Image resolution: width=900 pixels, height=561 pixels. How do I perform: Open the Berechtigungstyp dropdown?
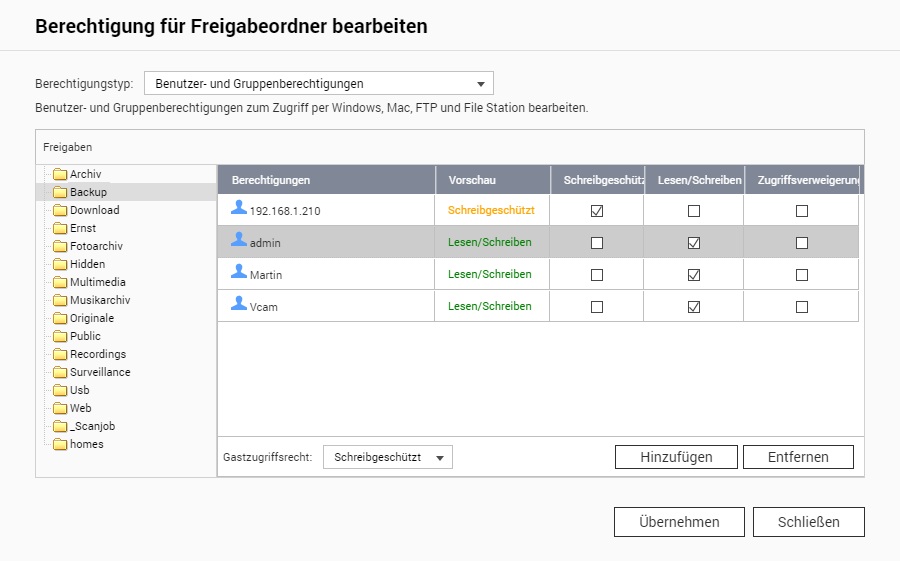pyautogui.click(x=319, y=84)
